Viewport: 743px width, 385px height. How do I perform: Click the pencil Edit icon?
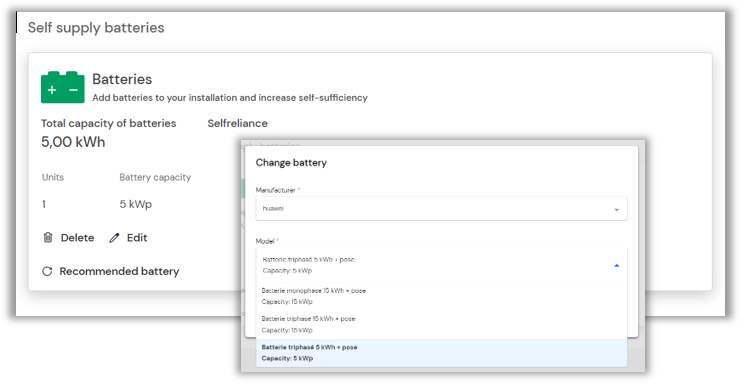114,238
